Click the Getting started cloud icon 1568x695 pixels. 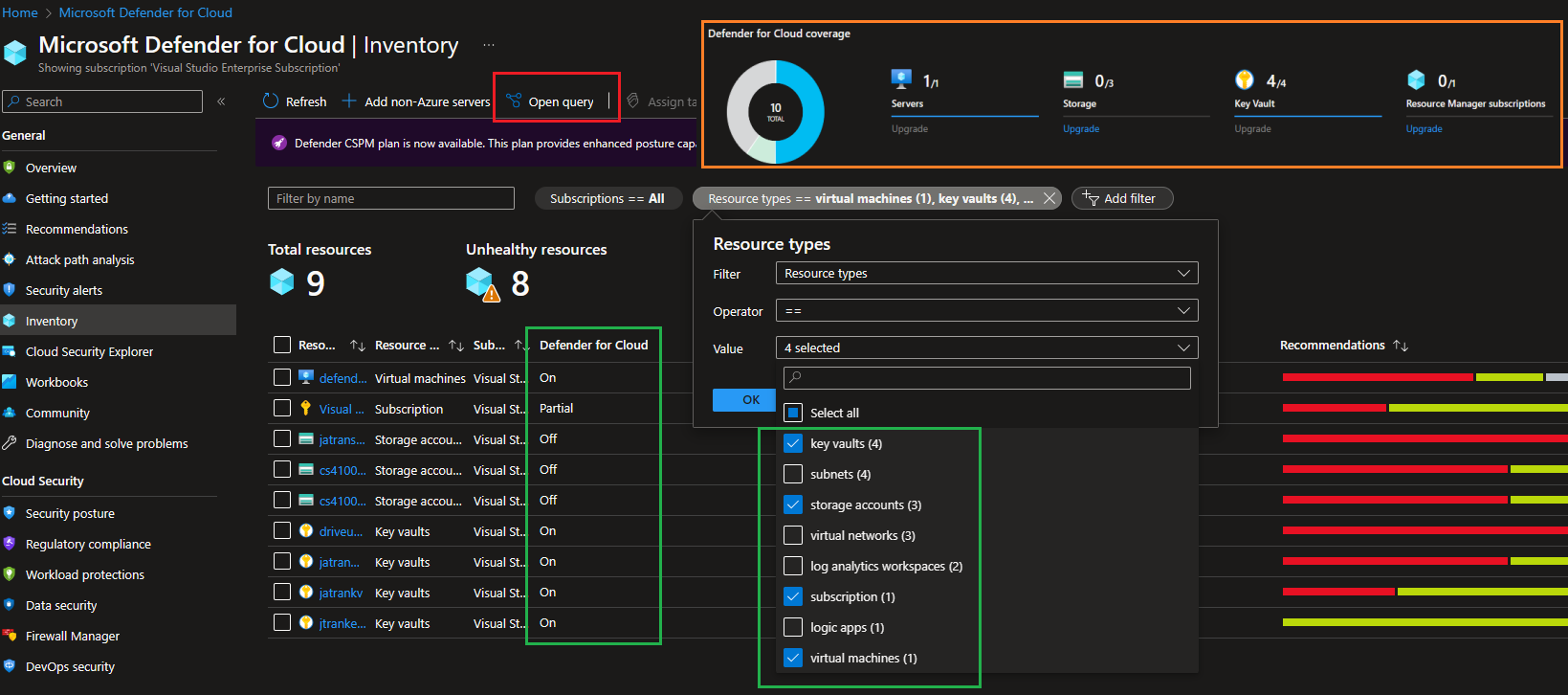tap(10, 198)
